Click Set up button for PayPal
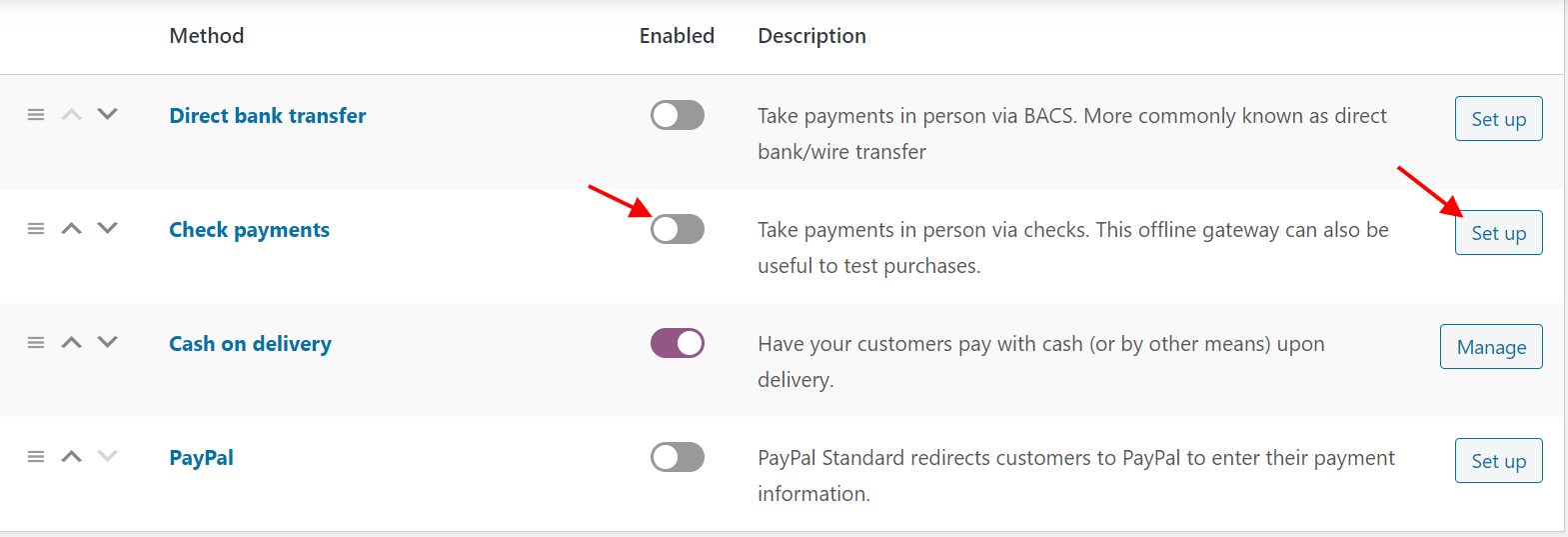Screen dimensions: 1568x537 (x=1498, y=461)
